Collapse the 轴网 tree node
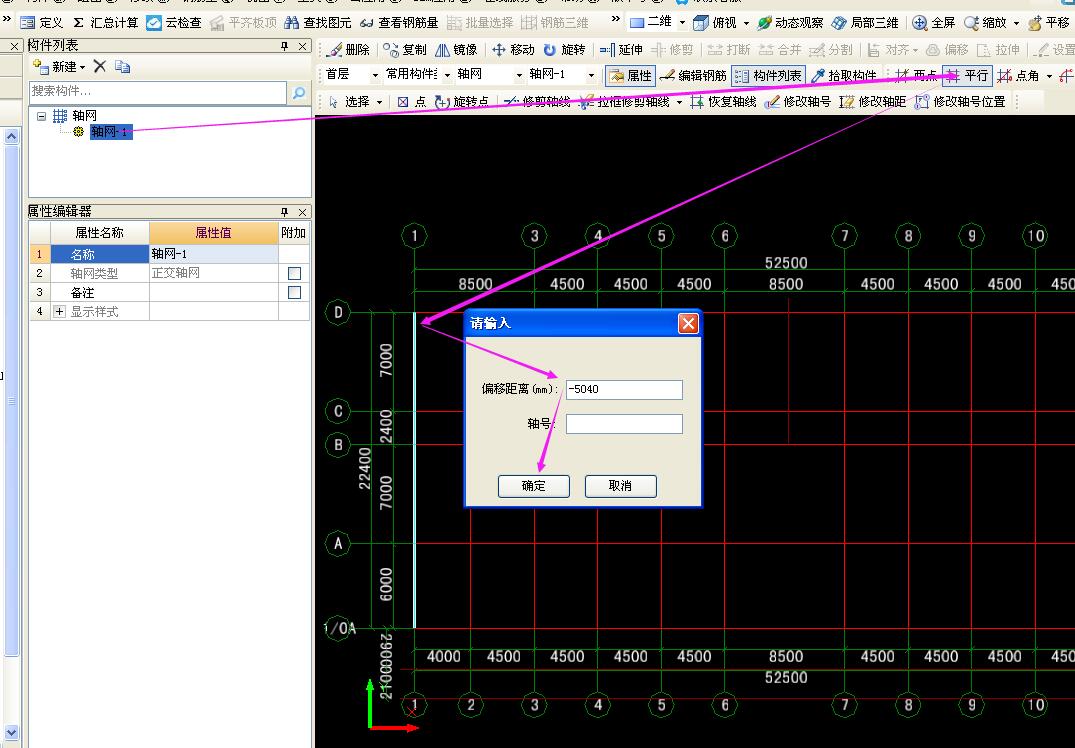The width and height of the screenshot is (1075, 748). [x=42, y=116]
